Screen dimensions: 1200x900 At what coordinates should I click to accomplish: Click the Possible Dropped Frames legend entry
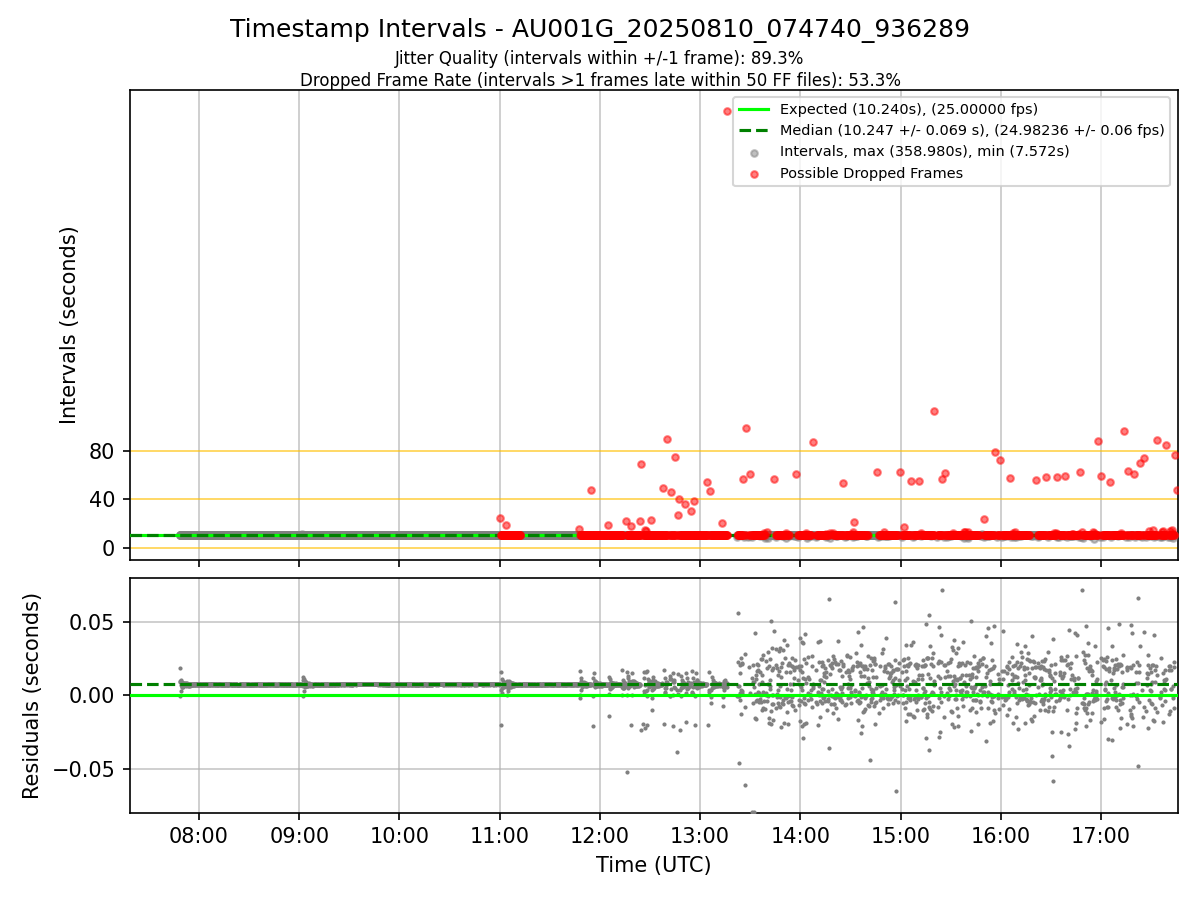871,173
